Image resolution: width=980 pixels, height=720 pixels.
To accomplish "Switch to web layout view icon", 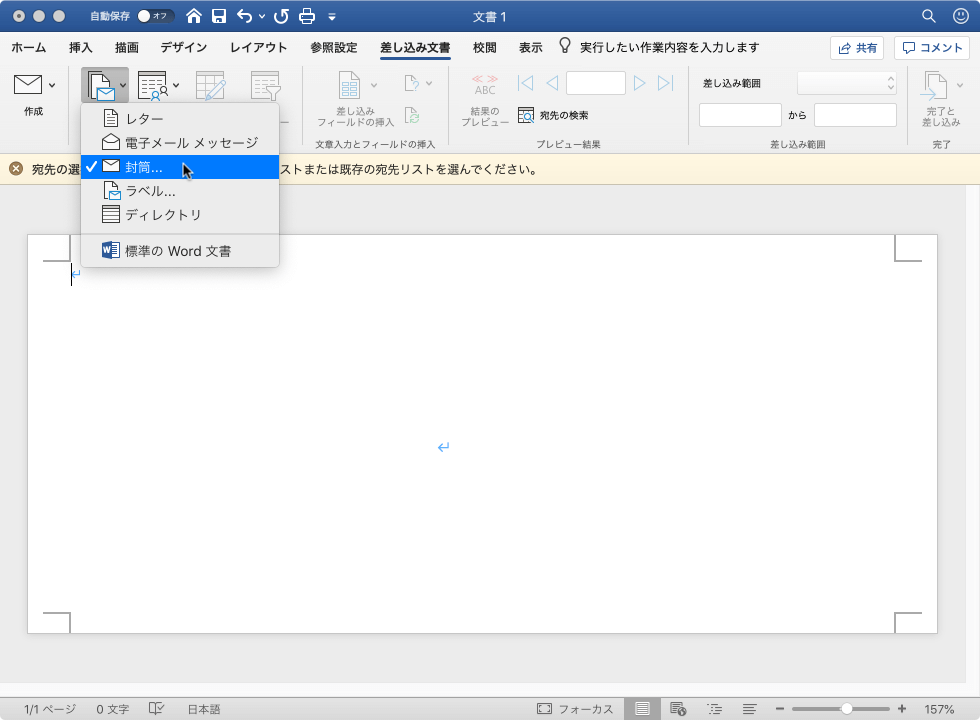I will (678, 709).
